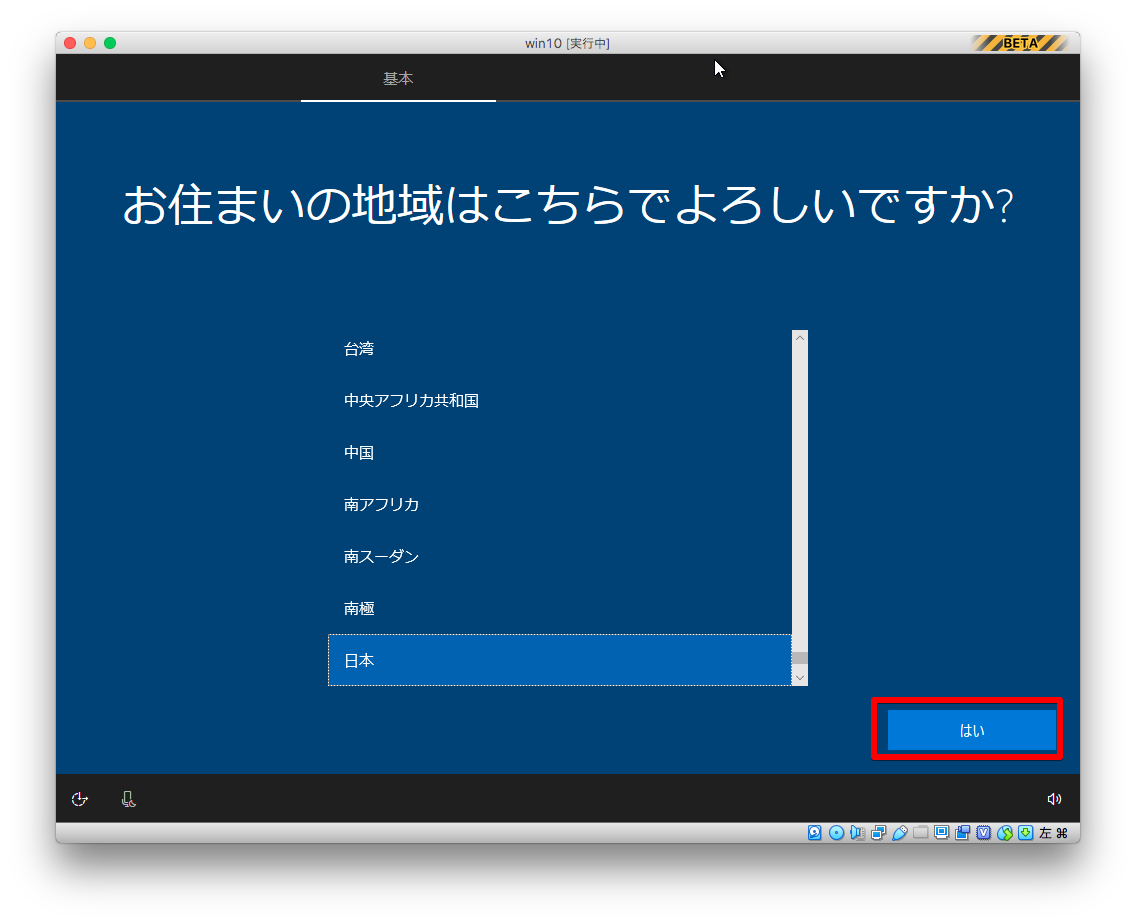
Task: Select 台湾 in the region list
Action: point(559,349)
